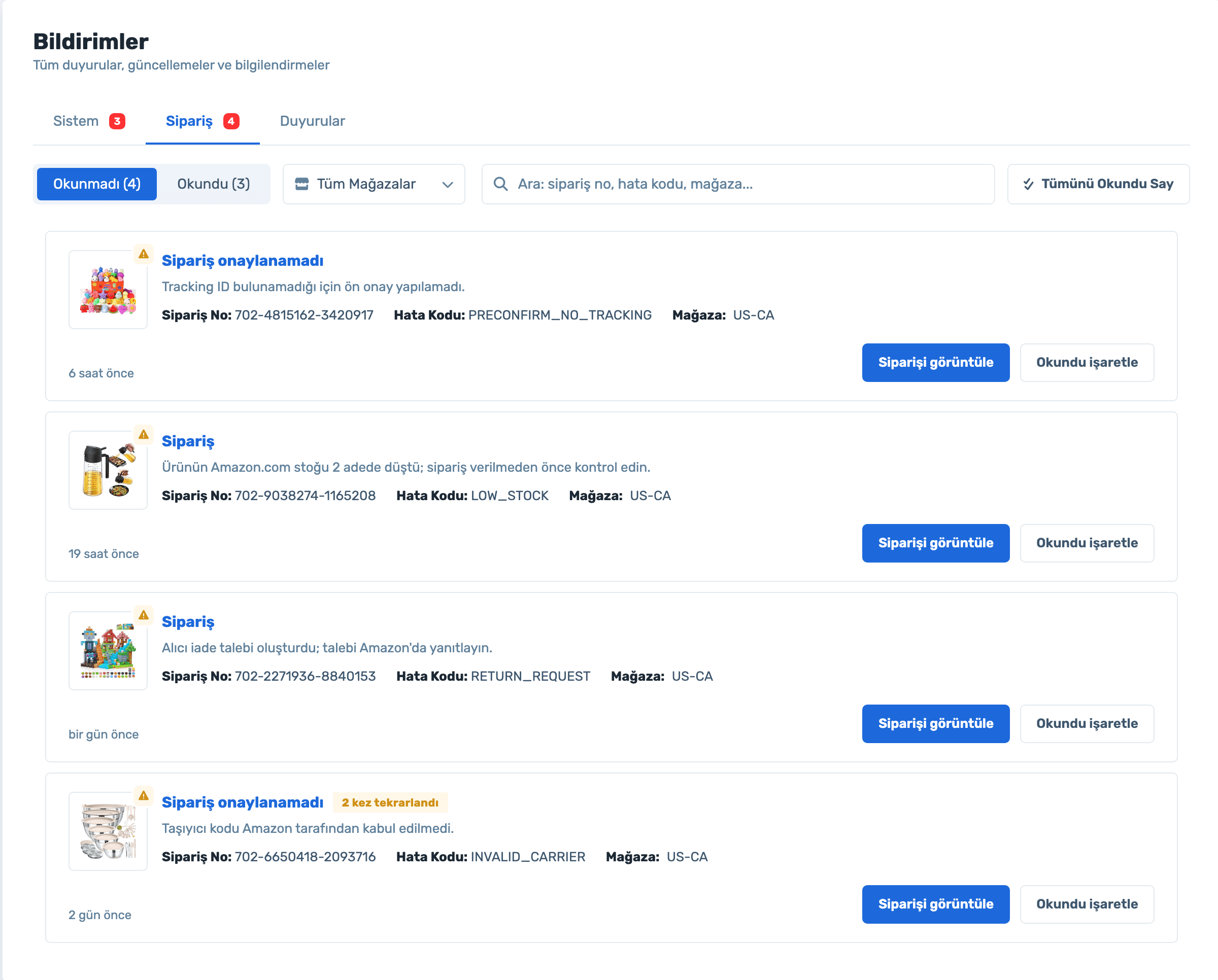Screen dimensions: 1218x980
Task: Open the Sipariş onaylanamadı link with INVALID_CARRIER
Action: click(243, 802)
